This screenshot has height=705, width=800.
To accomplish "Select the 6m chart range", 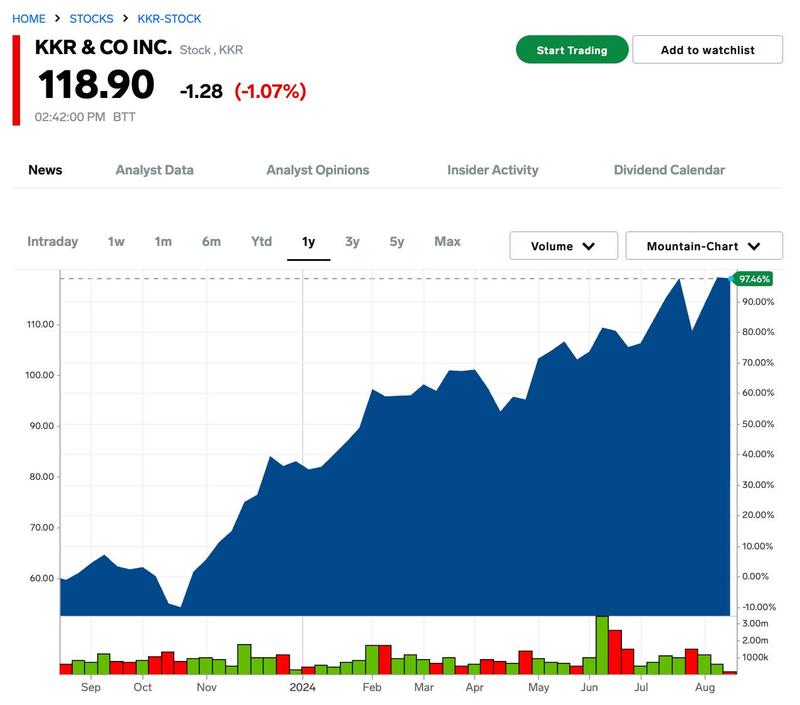I will pyautogui.click(x=211, y=241).
